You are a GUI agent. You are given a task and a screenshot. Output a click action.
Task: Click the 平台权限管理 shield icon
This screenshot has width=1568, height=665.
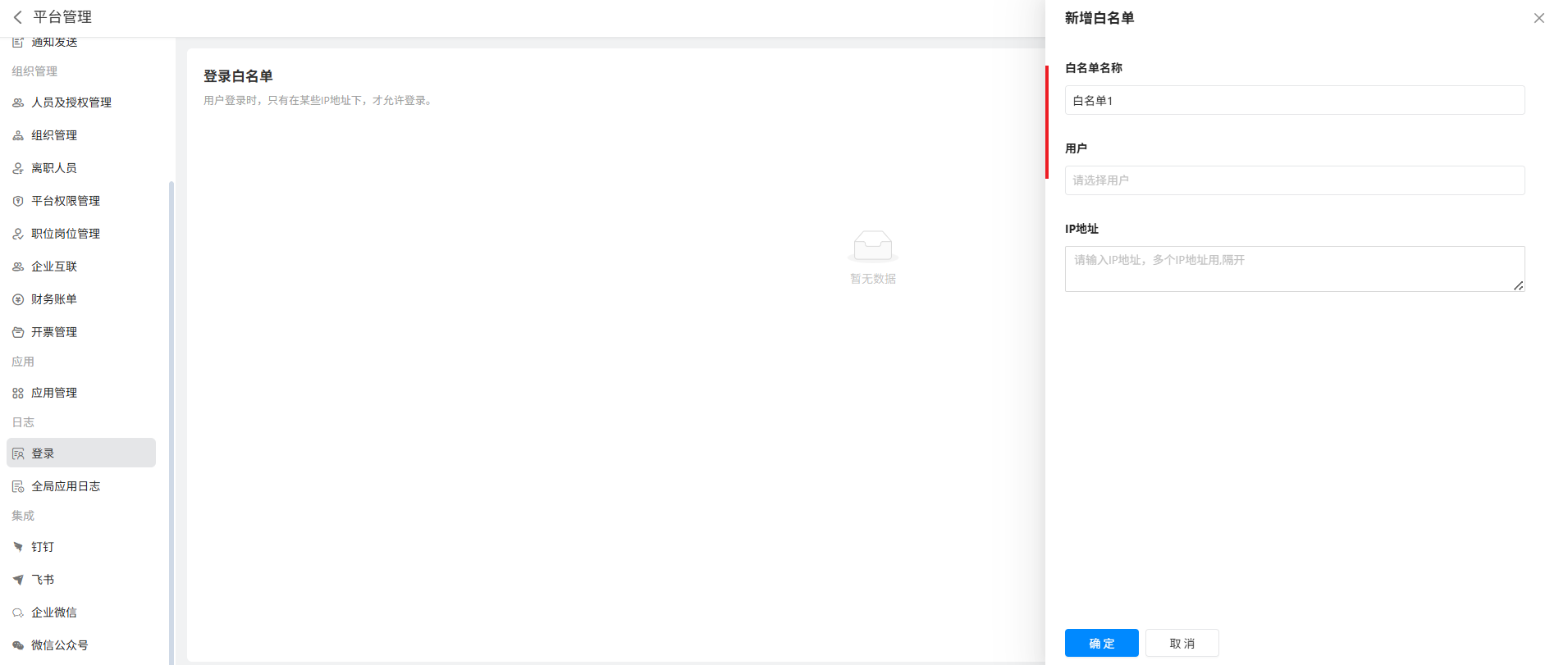[18, 201]
